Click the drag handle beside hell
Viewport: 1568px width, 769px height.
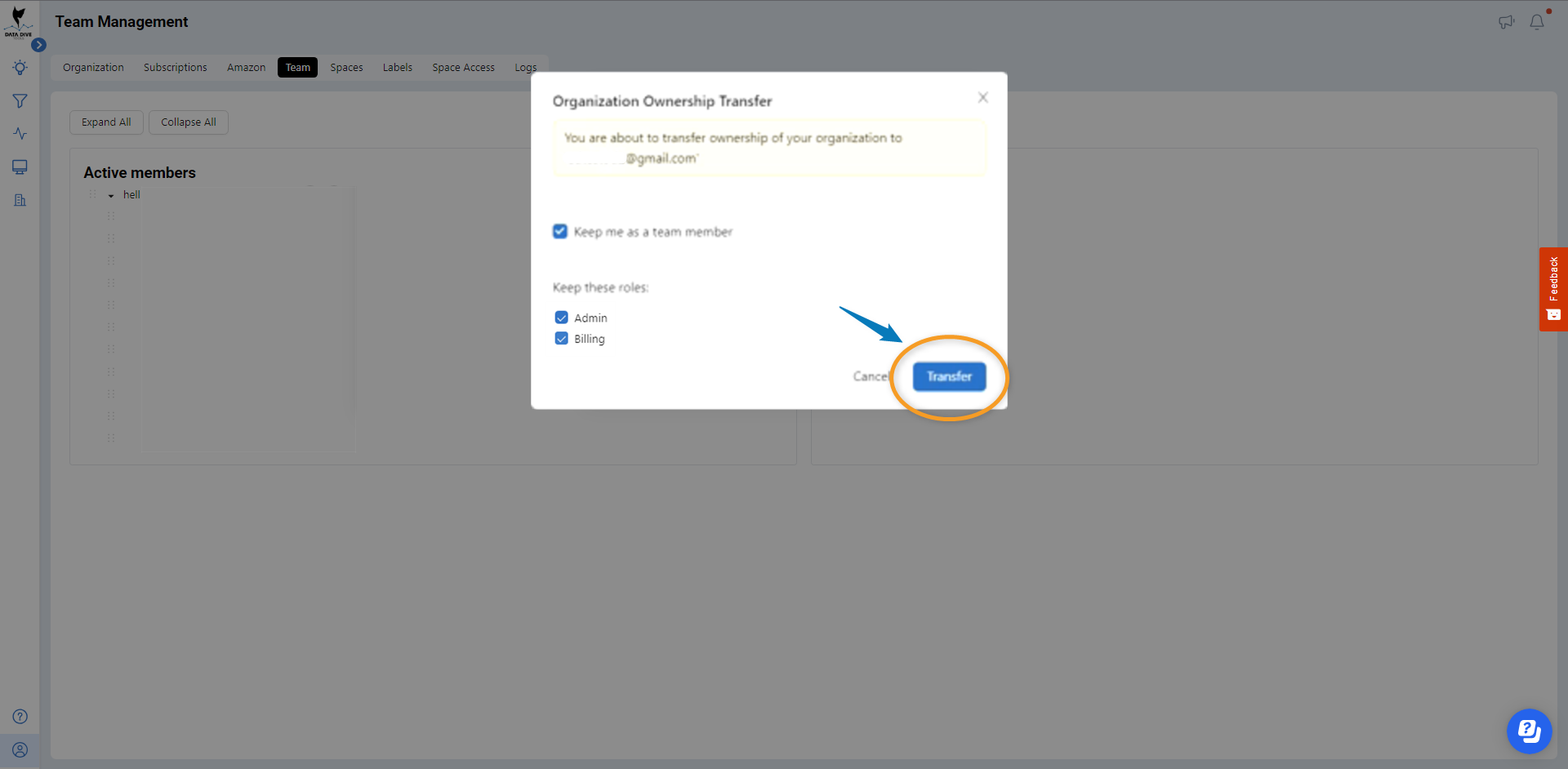pyautogui.click(x=92, y=195)
